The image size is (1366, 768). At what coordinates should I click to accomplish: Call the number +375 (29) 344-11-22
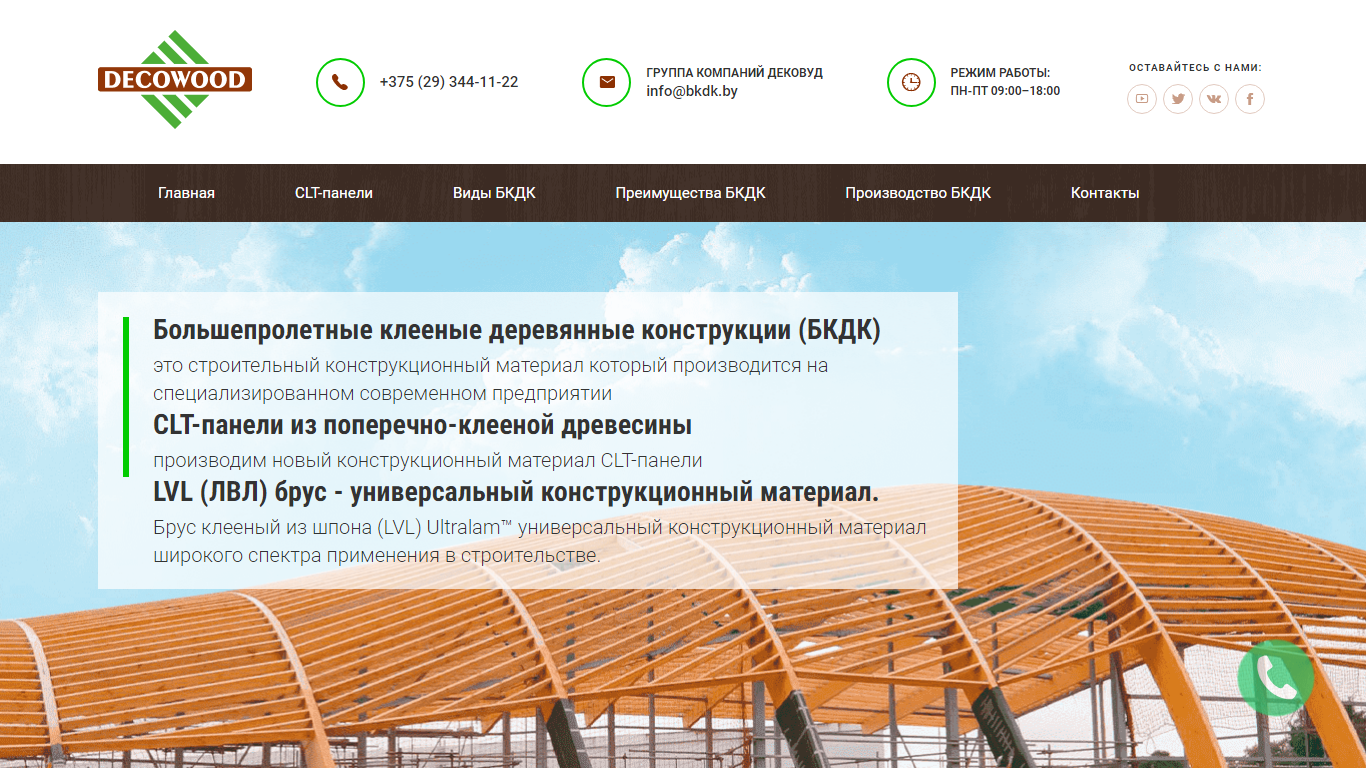click(x=449, y=82)
